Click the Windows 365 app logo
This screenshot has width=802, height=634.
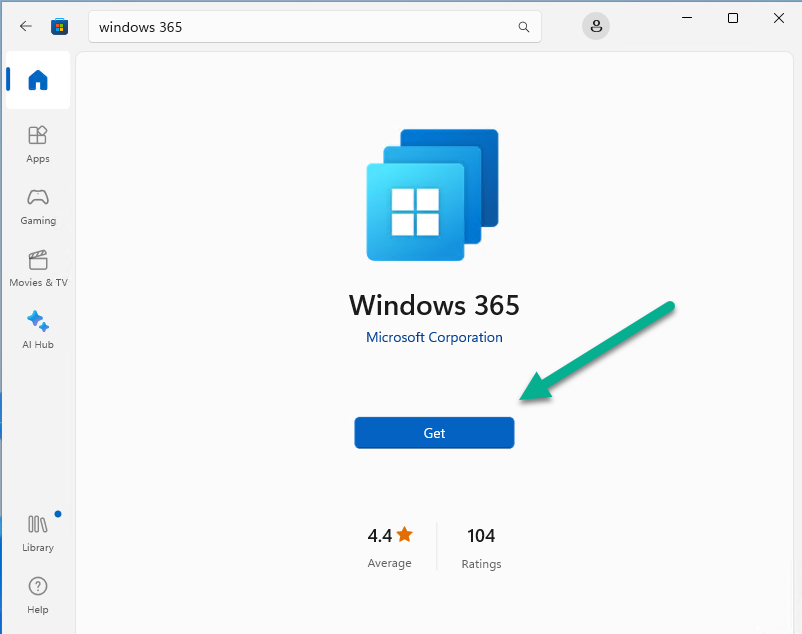tap(433, 195)
